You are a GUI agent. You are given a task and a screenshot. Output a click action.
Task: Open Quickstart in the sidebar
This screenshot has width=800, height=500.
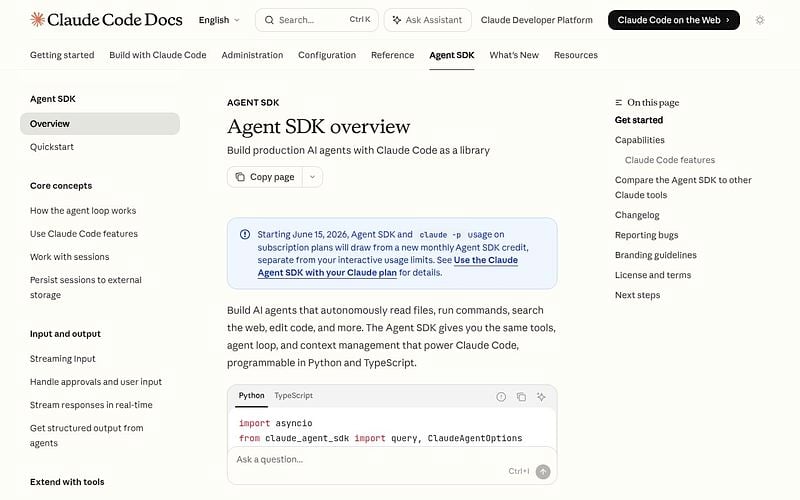pos(52,147)
